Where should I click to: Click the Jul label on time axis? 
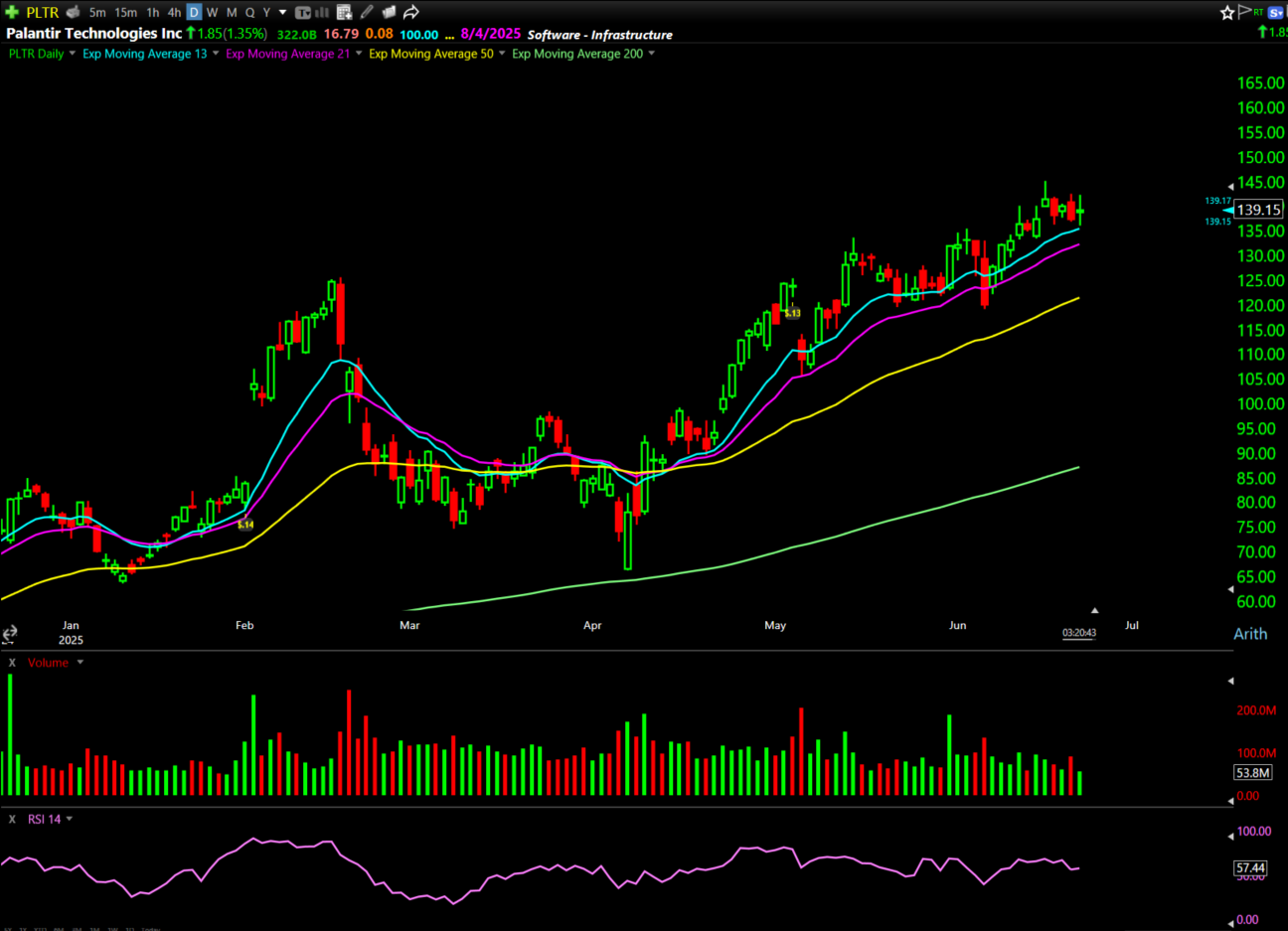(1132, 625)
